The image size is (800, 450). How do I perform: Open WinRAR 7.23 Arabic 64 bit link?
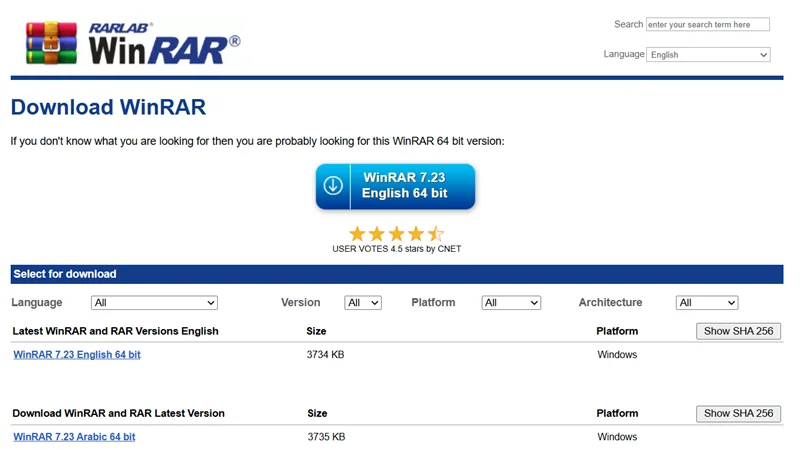[x=74, y=437]
